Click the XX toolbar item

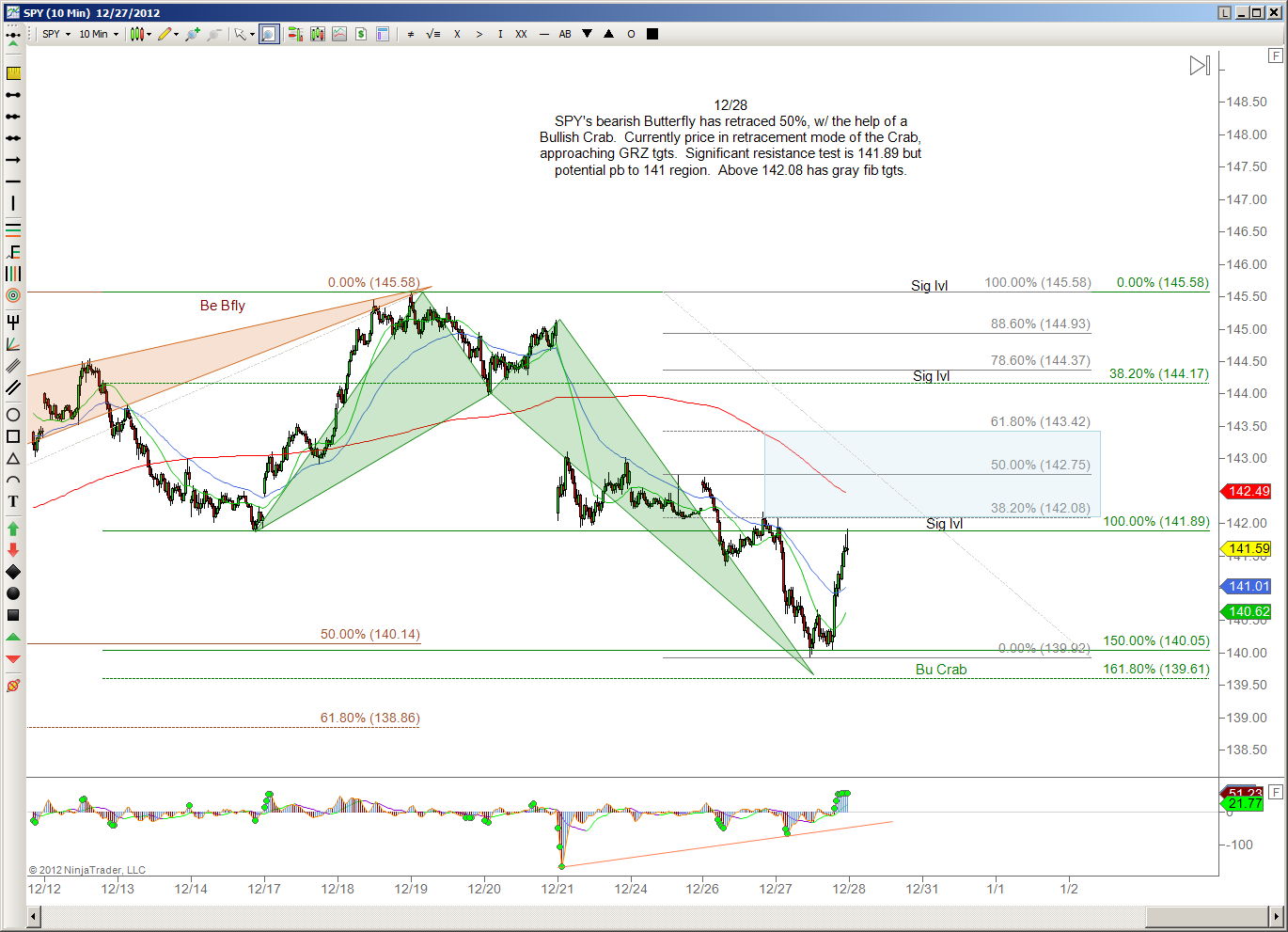(521, 34)
